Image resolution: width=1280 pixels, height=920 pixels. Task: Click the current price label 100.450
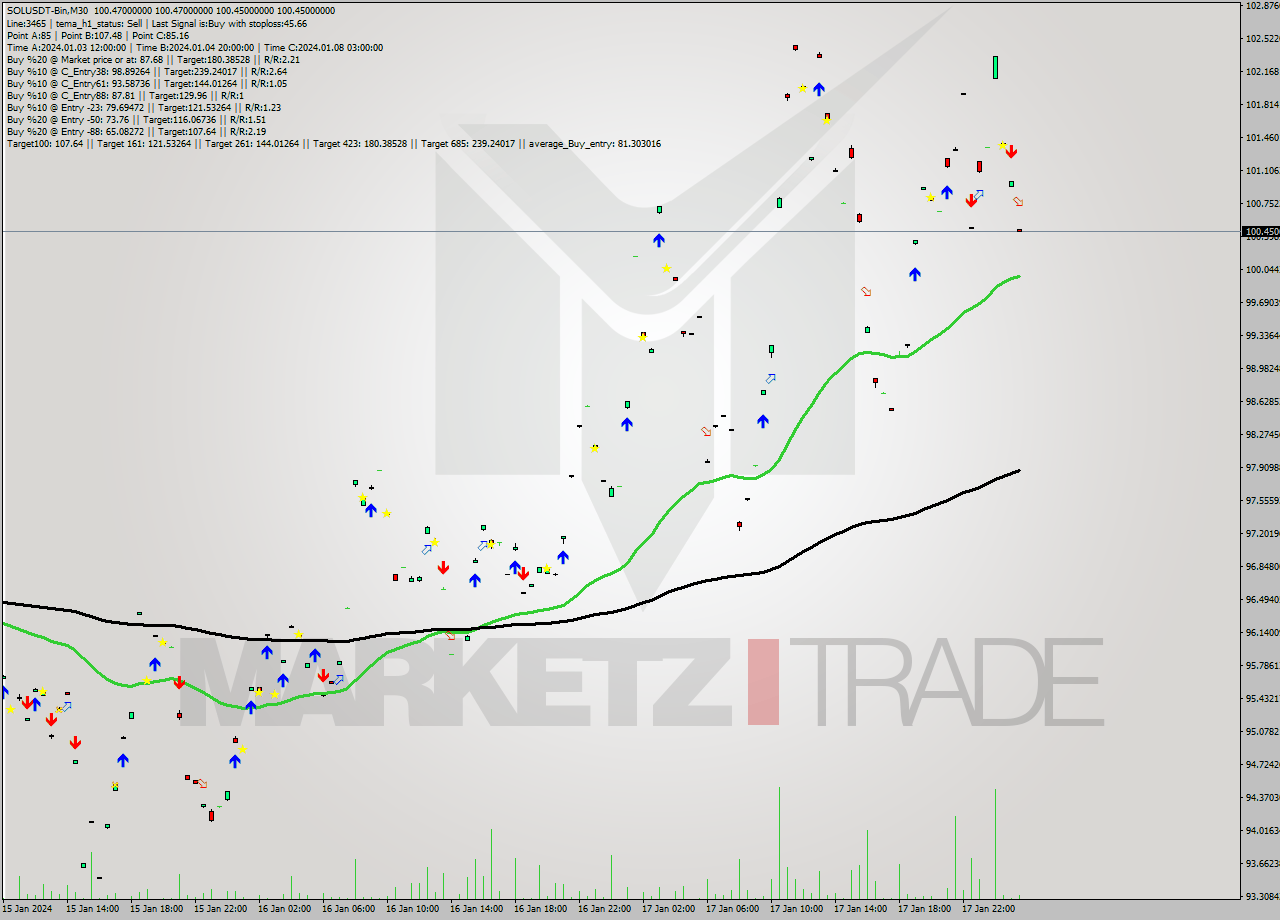click(1261, 231)
